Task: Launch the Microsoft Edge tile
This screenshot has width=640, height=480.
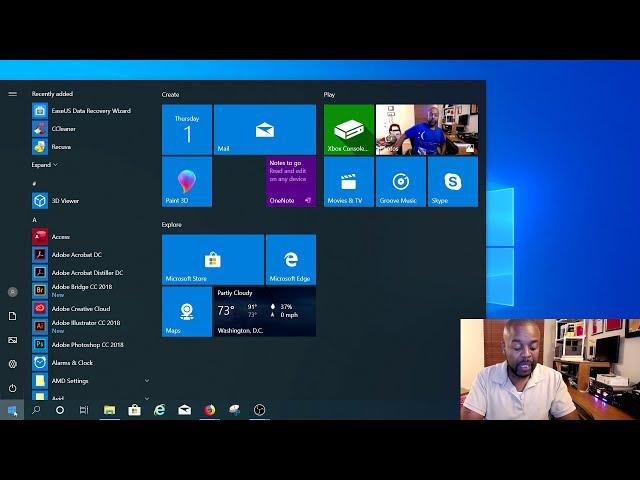Action: (291, 259)
